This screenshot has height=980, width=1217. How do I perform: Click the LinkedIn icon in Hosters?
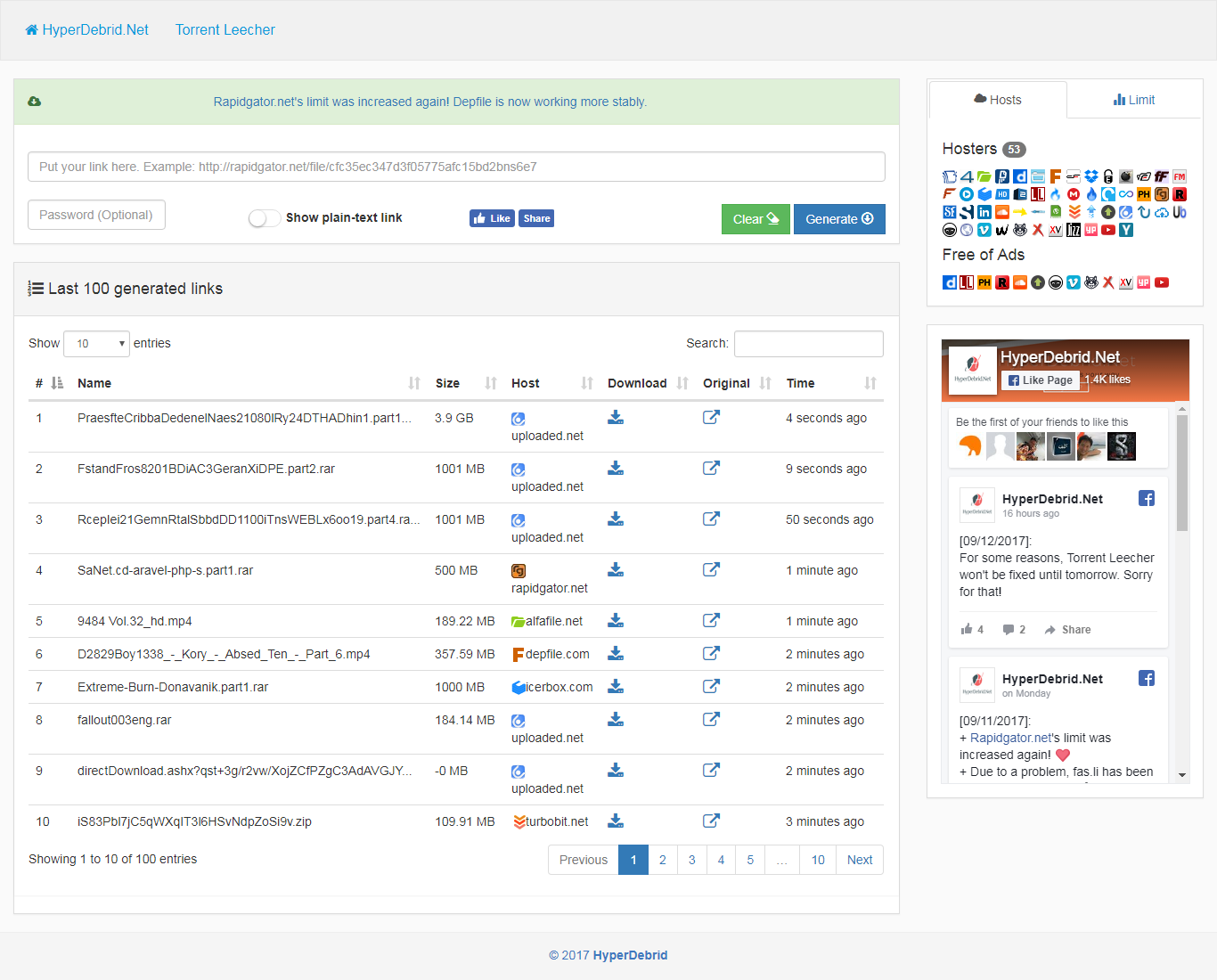(x=984, y=212)
